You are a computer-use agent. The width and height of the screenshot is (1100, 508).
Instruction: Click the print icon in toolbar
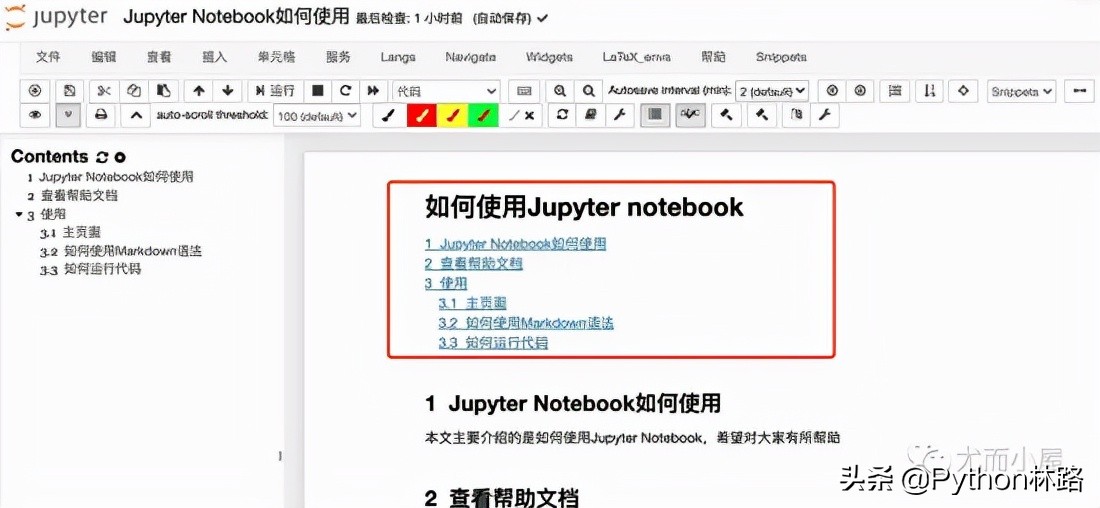[x=101, y=115]
